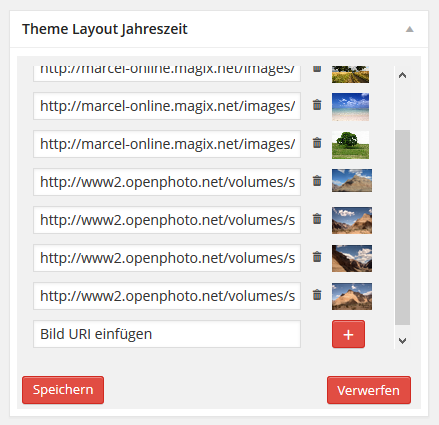Open the green tree thumbnail
This screenshot has width=439, height=425.
click(350, 145)
